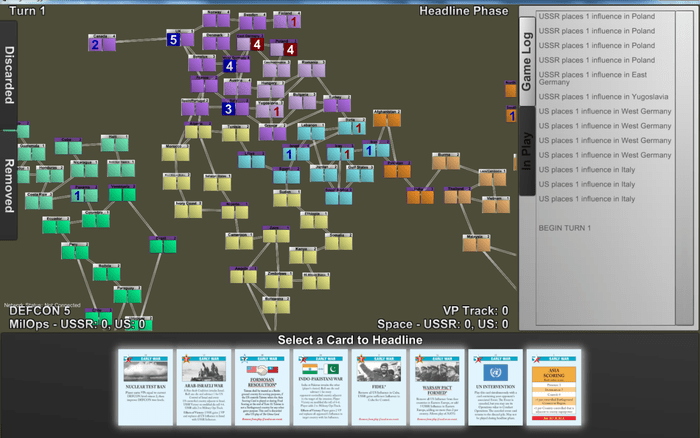Viewport: 700px width, 438px height.
Task: Click the US influence 2 box in Canada
Action: [x=95, y=45]
